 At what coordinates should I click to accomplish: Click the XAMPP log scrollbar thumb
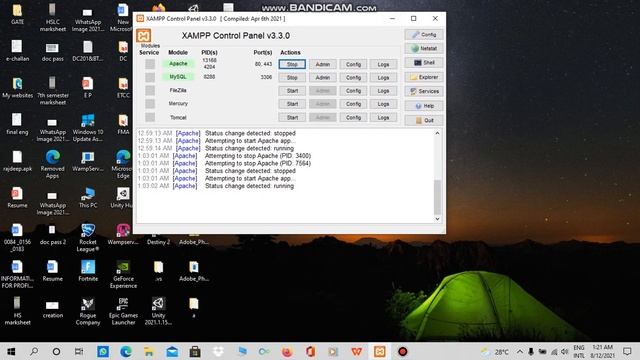[437, 197]
